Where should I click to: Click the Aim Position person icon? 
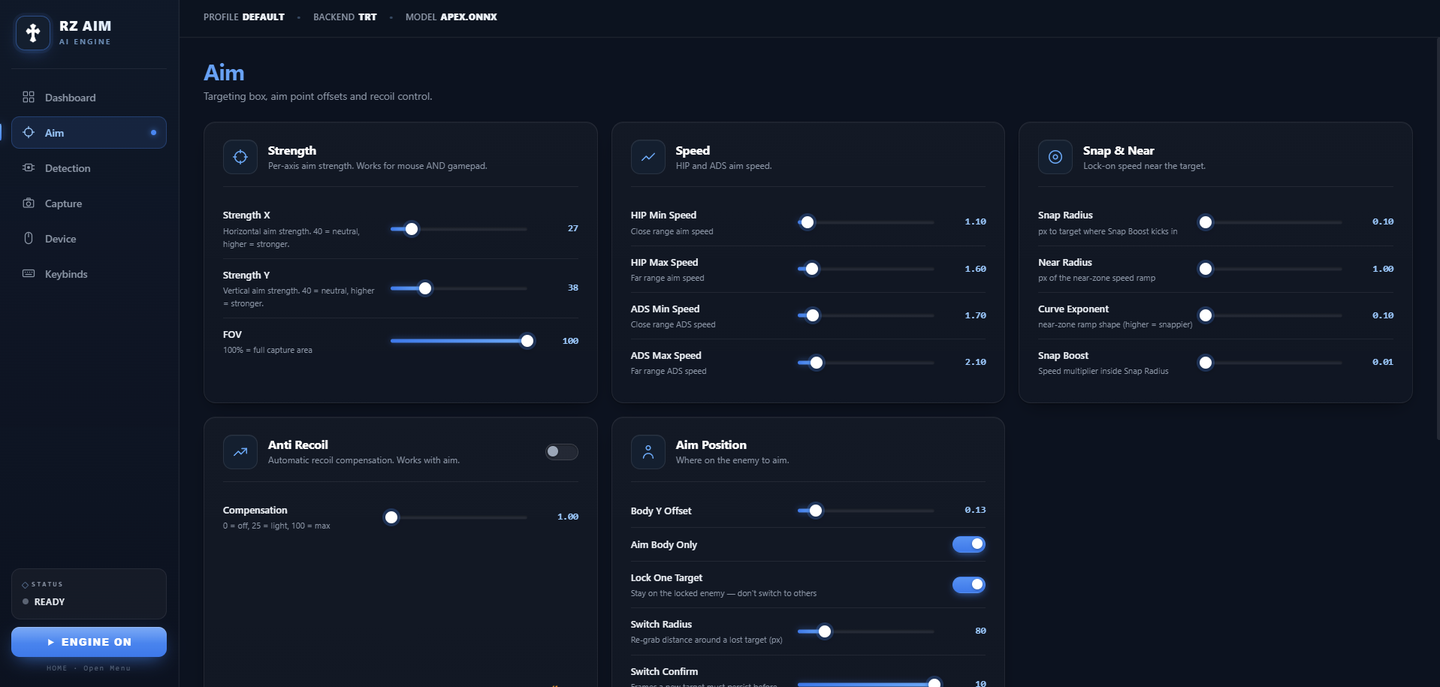[648, 452]
